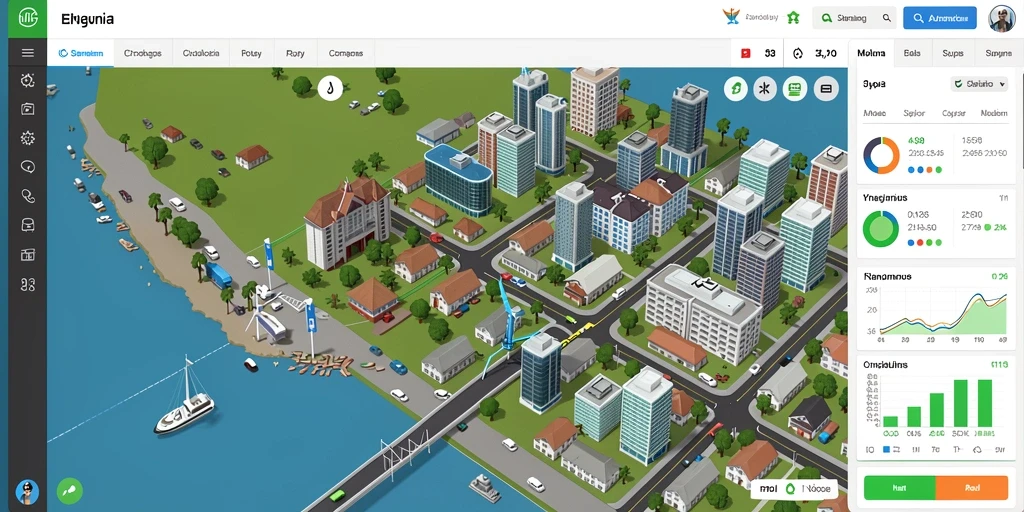The height and width of the screenshot is (512, 1024).
Task: Click the green leaf map overlay button
Action: [x=736, y=88]
